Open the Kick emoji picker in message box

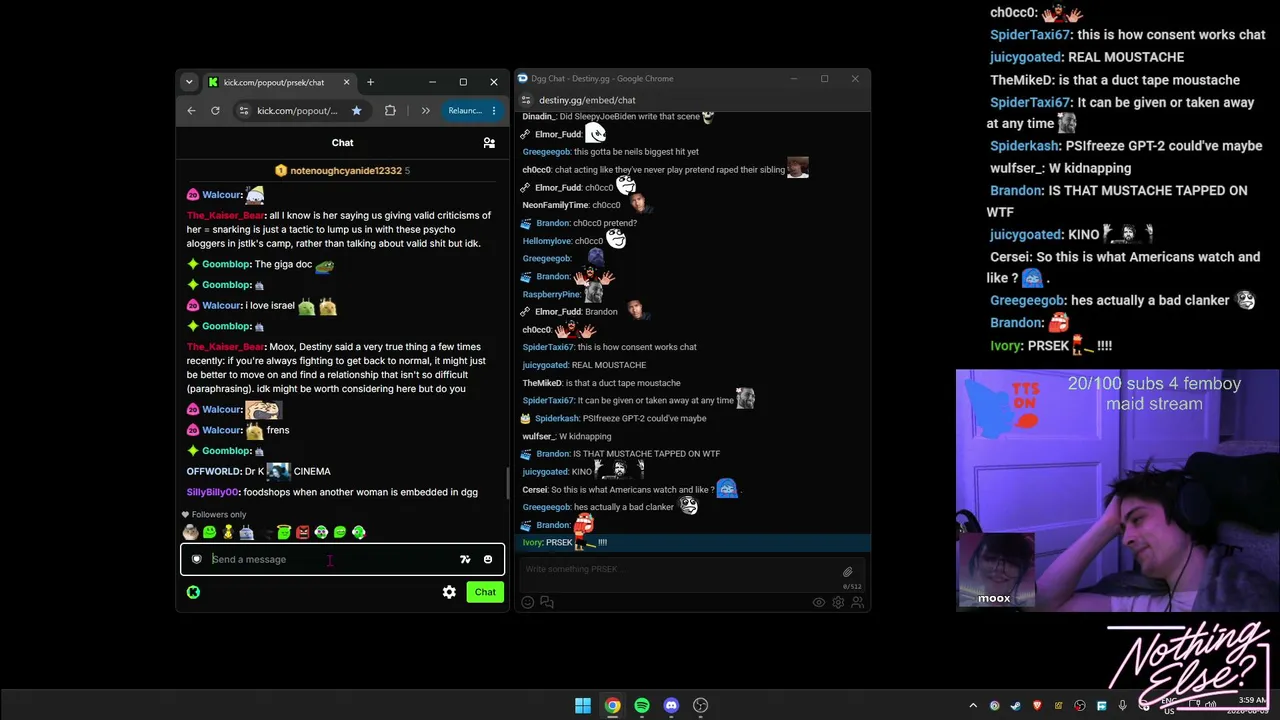488,560
